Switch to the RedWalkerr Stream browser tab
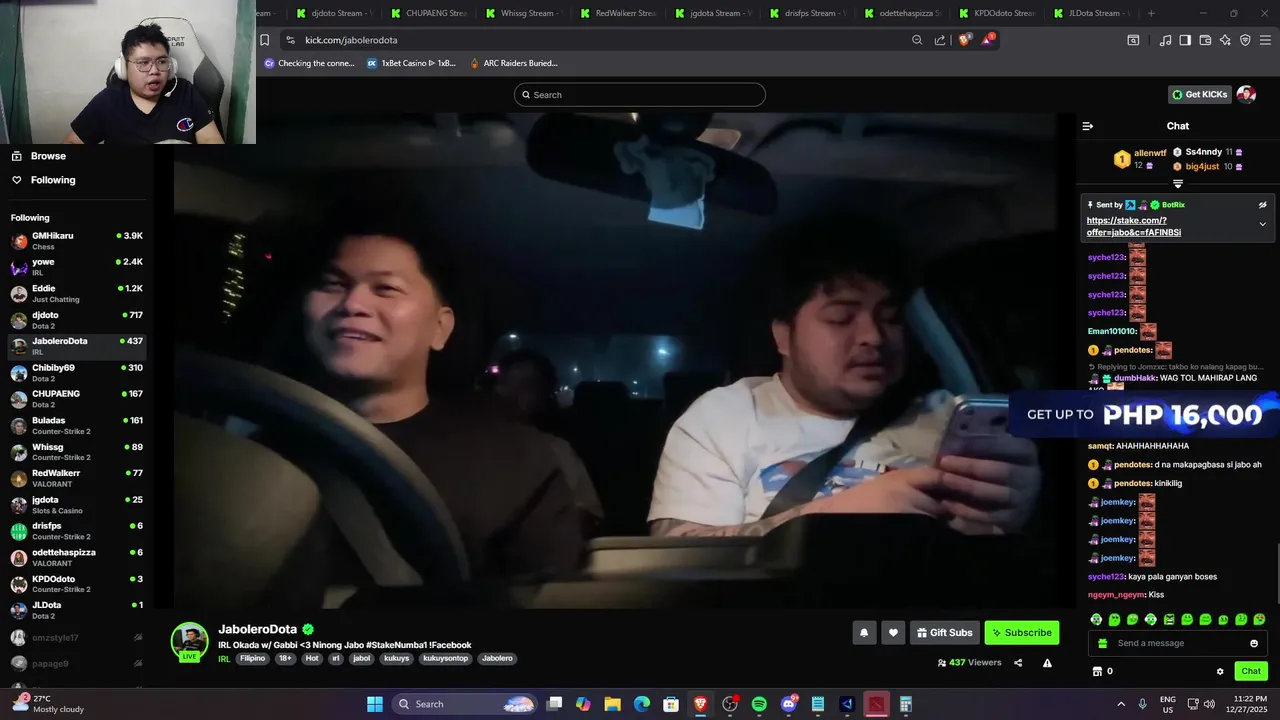The height and width of the screenshot is (720, 1280). (x=619, y=13)
